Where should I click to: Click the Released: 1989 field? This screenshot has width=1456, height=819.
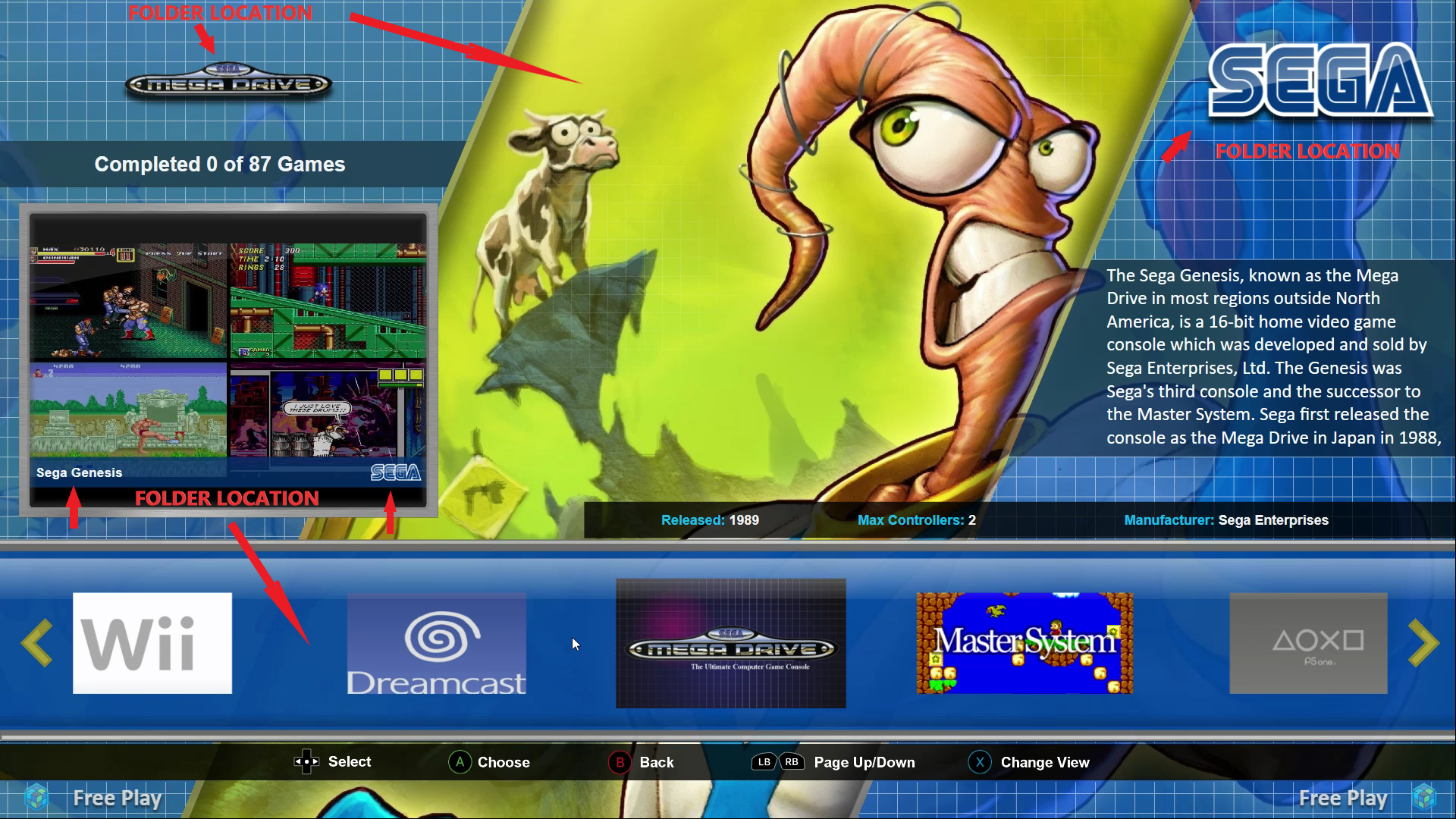tap(710, 520)
